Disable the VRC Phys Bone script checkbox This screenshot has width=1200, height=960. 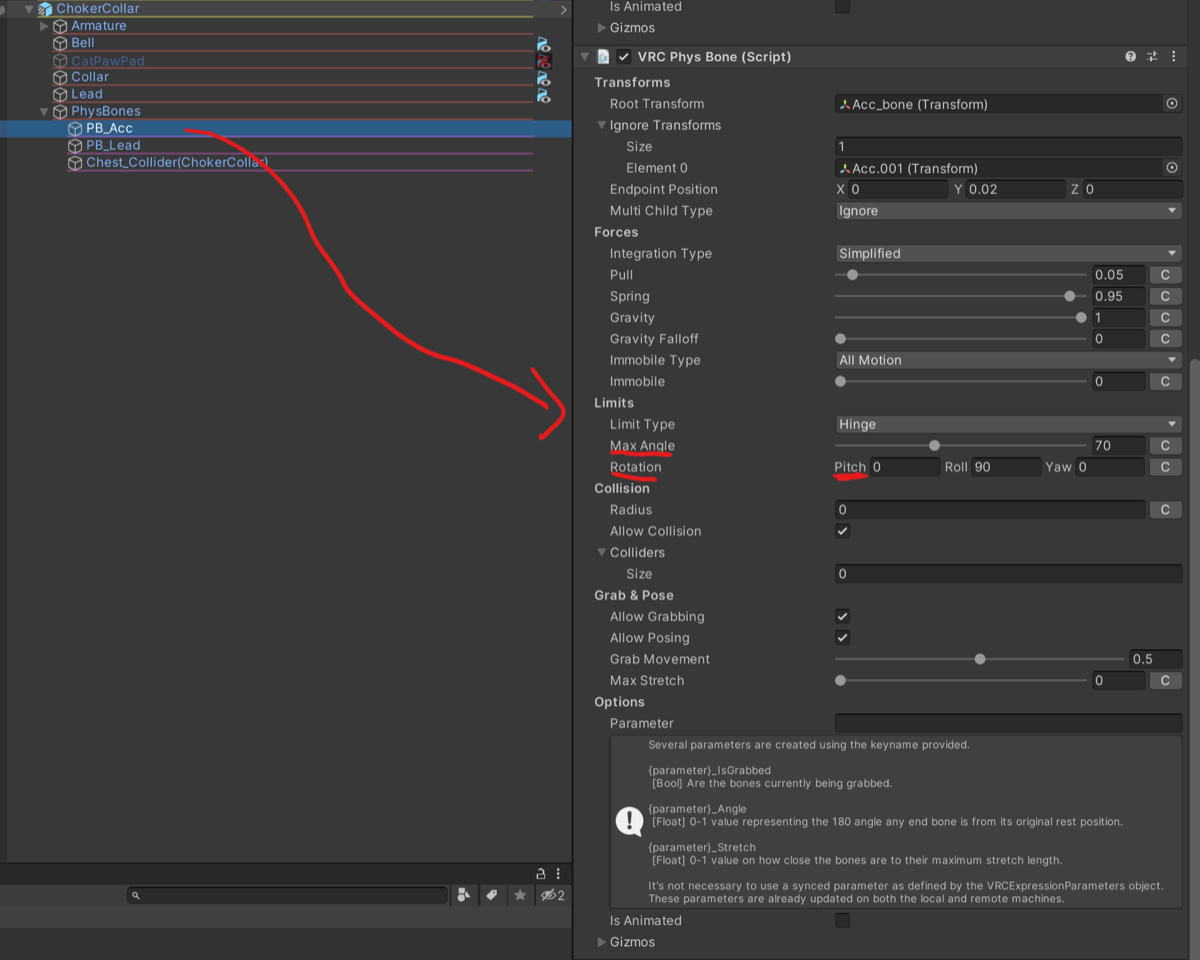tap(624, 57)
